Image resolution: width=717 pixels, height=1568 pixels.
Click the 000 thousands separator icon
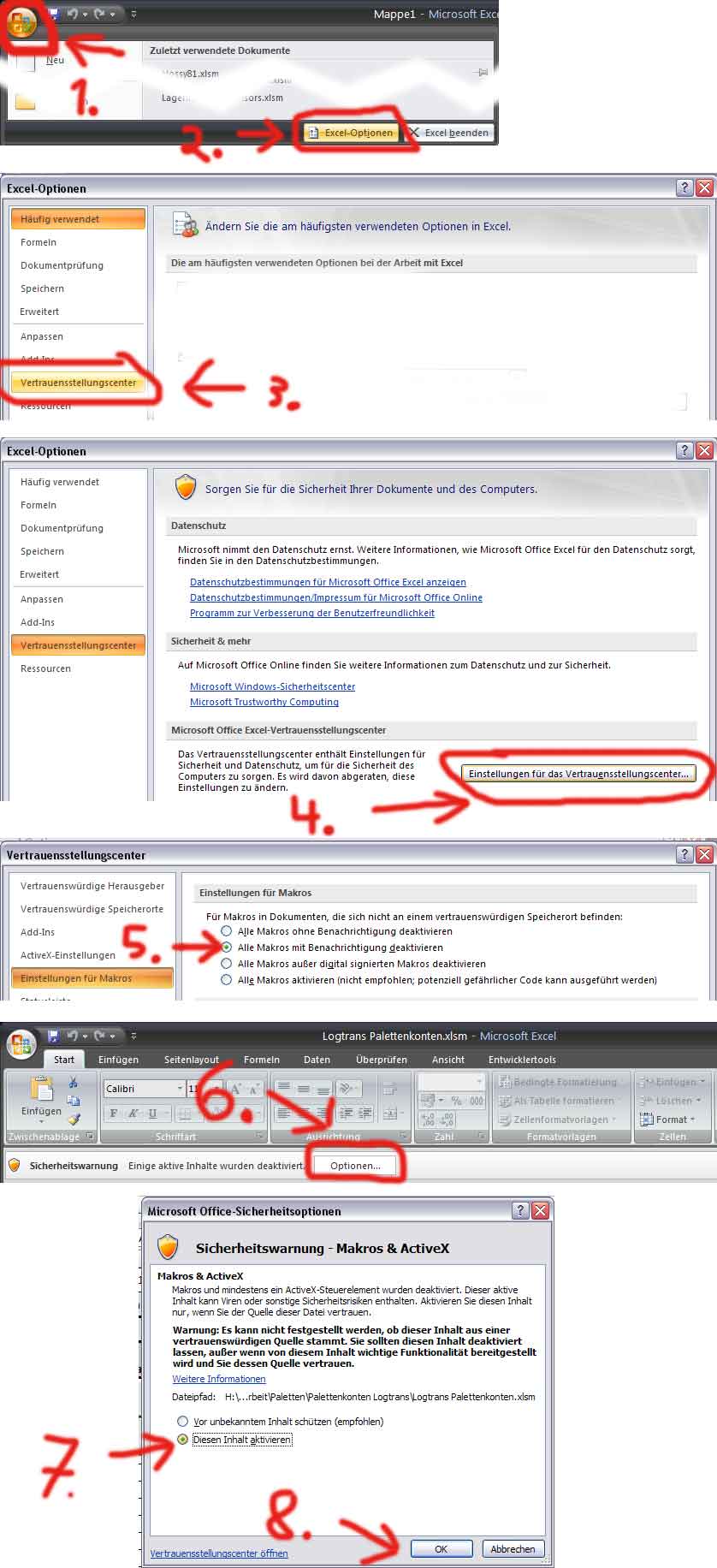(477, 1101)
